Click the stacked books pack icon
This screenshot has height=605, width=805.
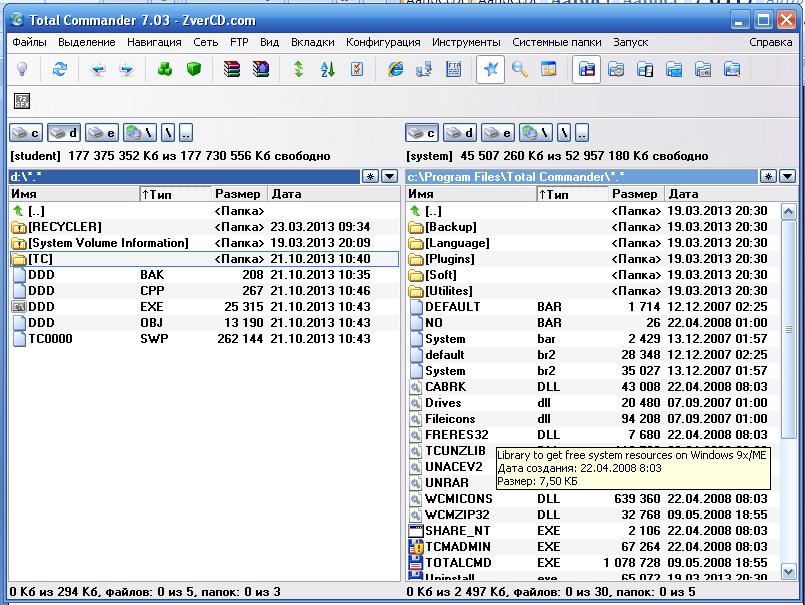(232, 69)
